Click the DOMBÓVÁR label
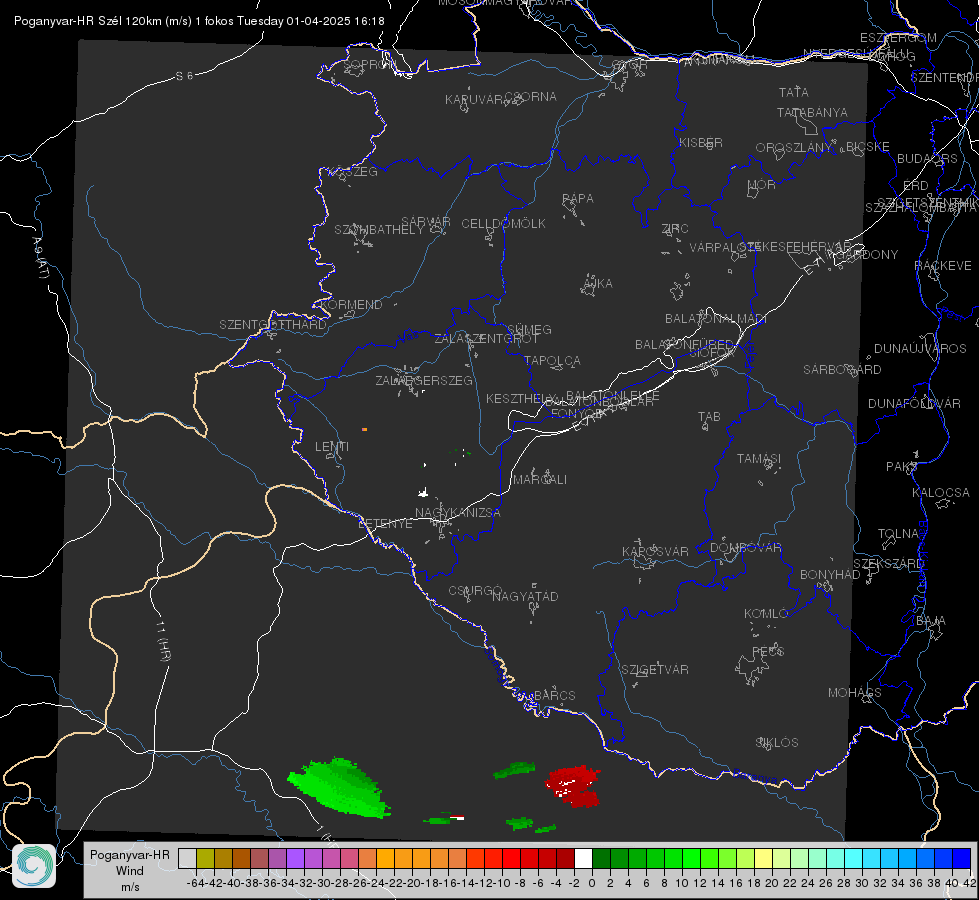The width and height of the screenshot is (979, 900). click(x=745, y=548)
